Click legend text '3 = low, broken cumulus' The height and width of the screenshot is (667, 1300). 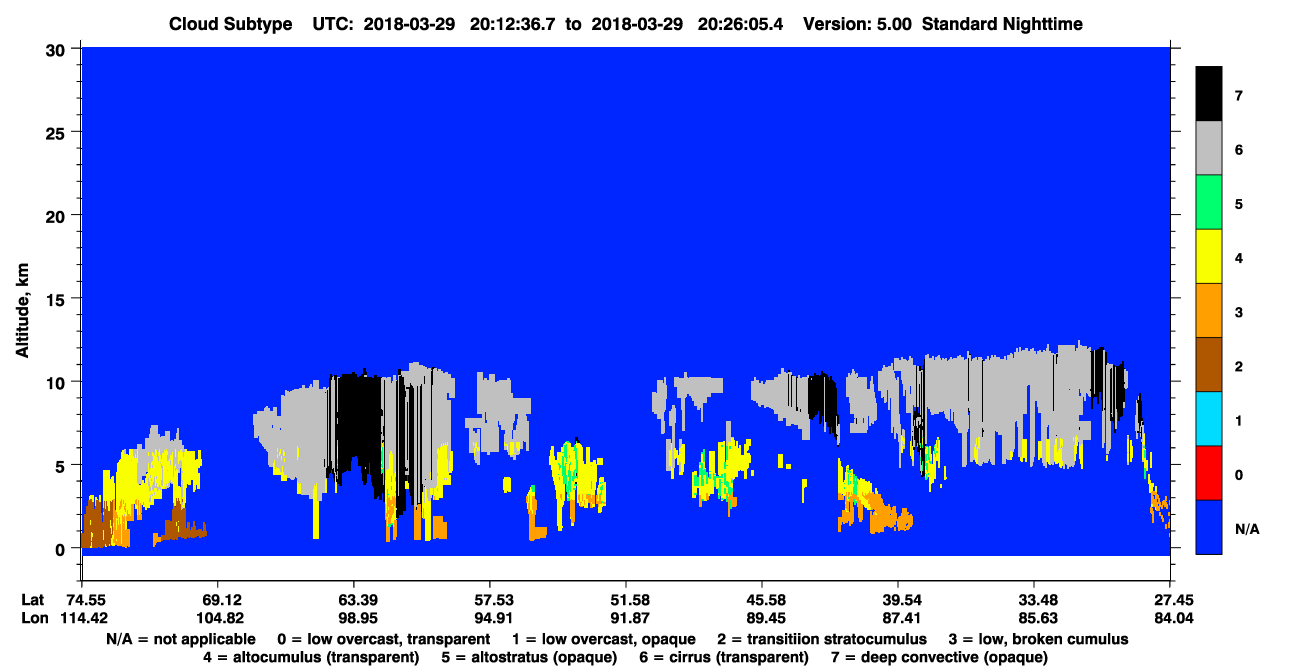click(1040, 639)
